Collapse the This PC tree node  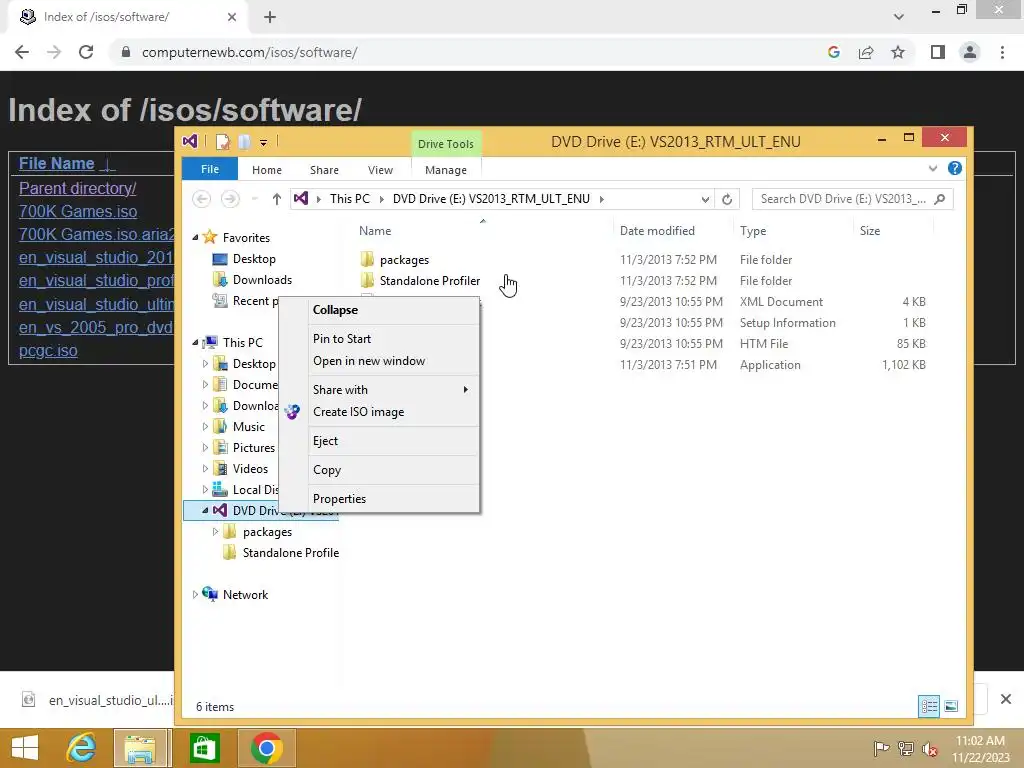(195, 343)
